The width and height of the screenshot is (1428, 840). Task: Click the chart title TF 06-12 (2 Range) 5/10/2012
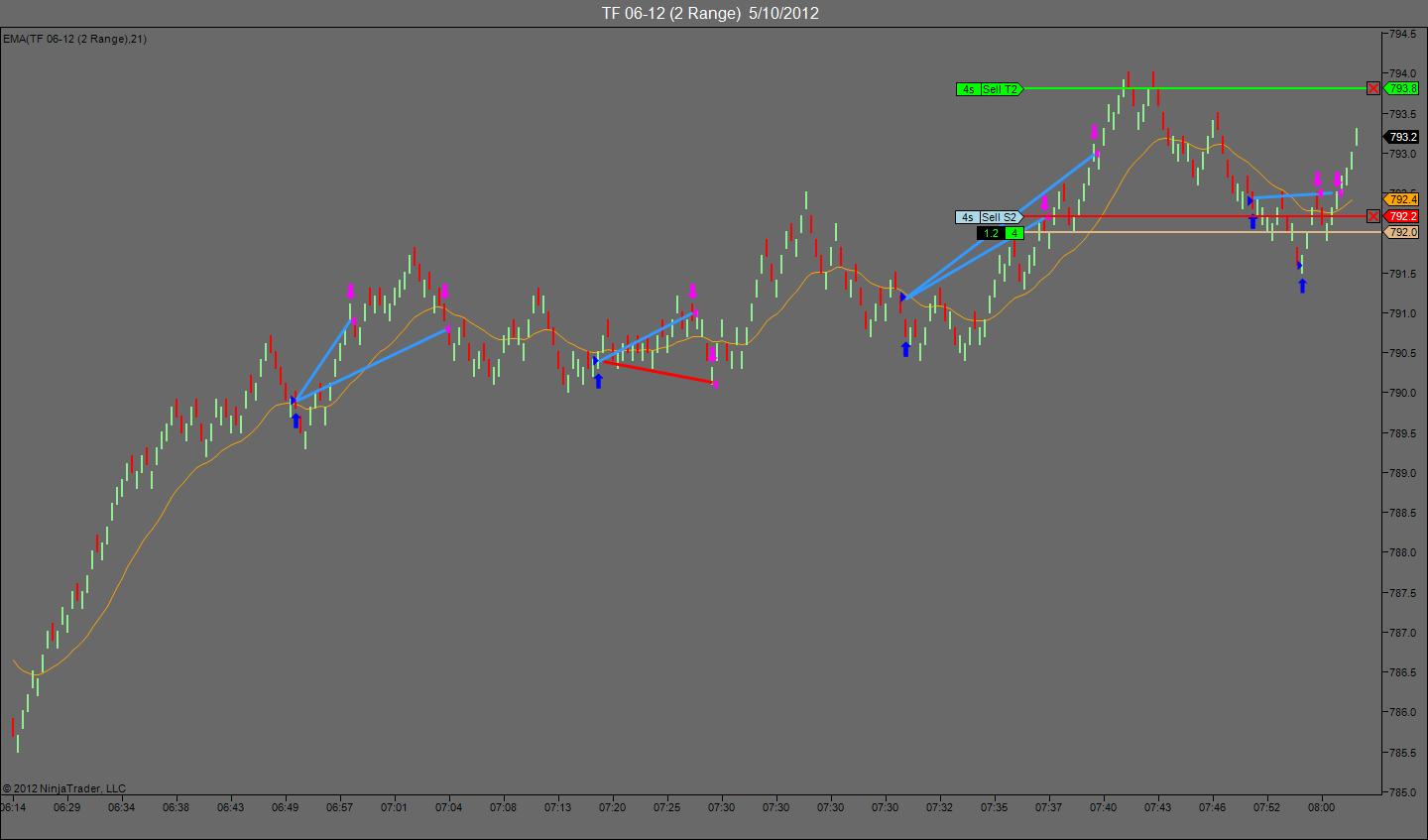[710, 13]
